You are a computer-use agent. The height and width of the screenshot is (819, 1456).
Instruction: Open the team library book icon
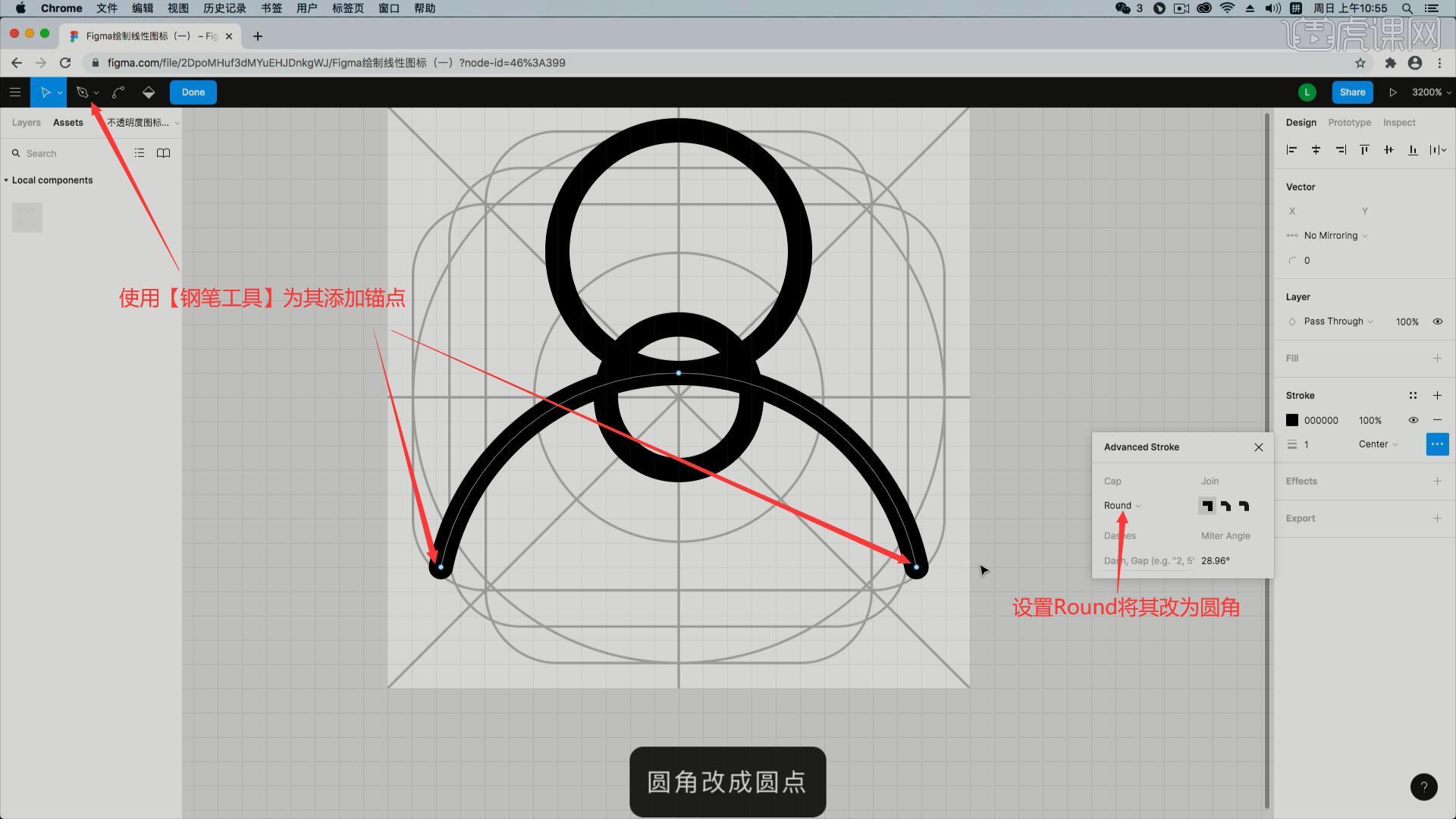pos(163,153)
